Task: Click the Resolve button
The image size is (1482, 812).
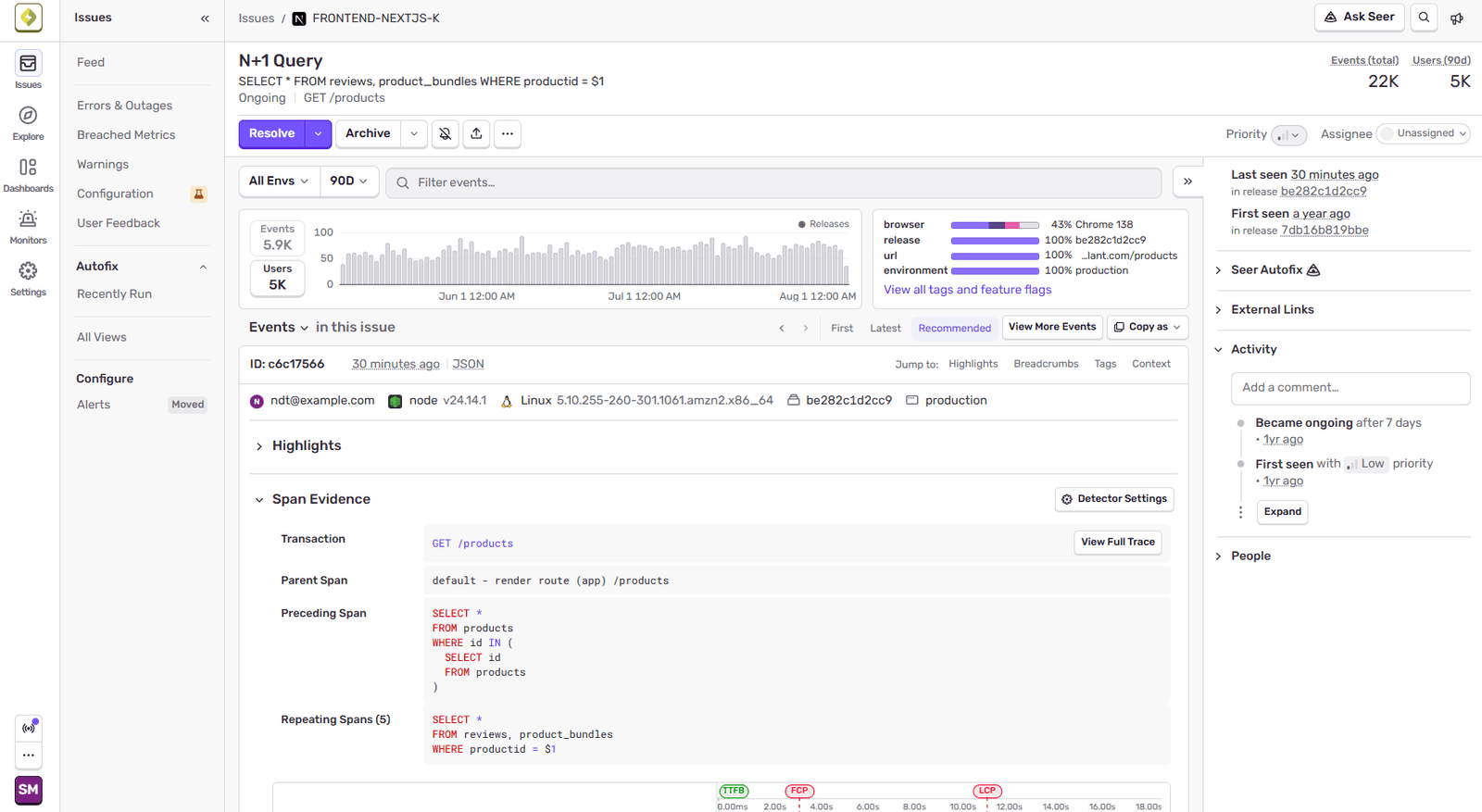Action: pyautogui.click(x=272, y=134)
